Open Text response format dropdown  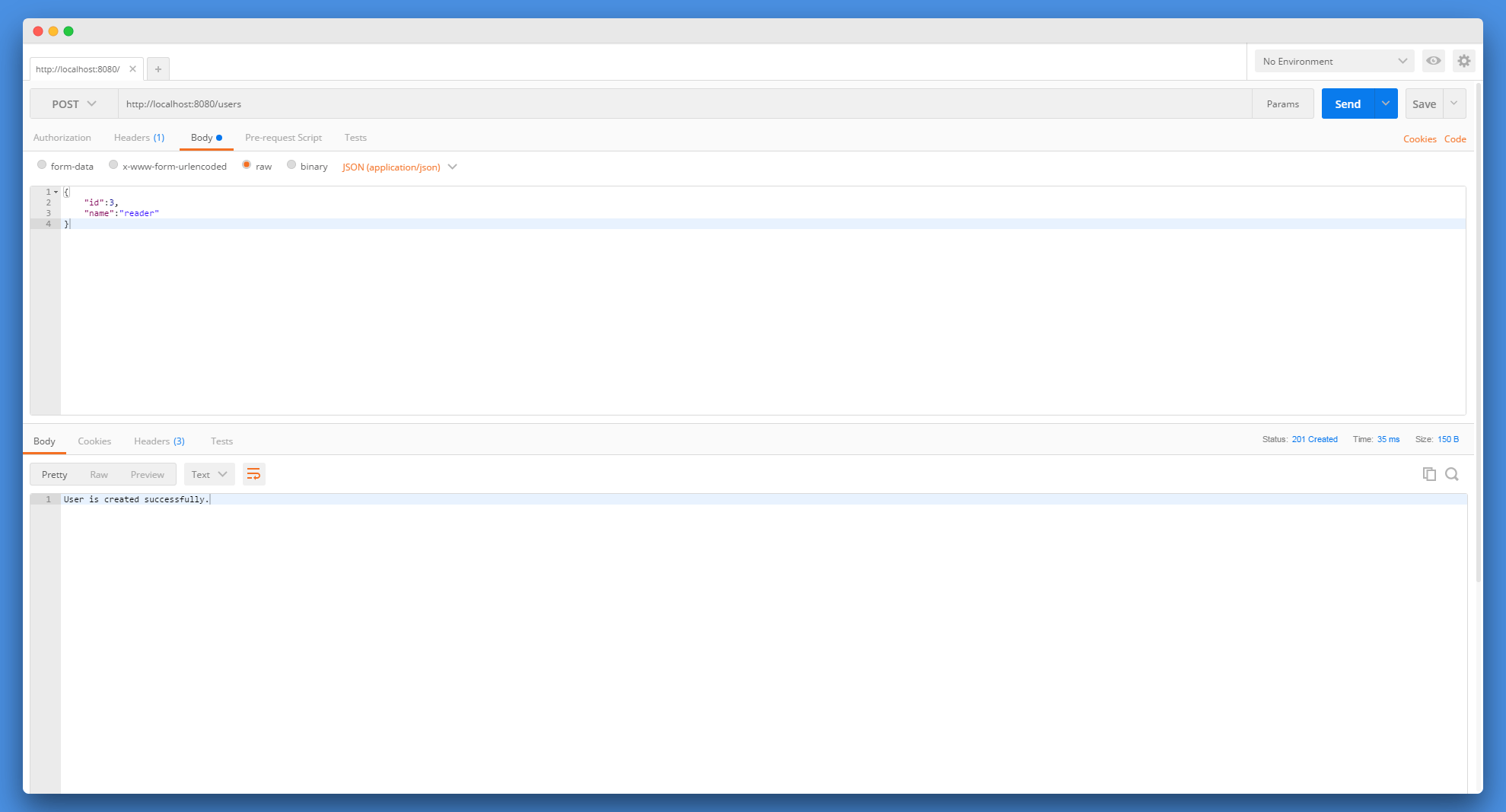209,474
